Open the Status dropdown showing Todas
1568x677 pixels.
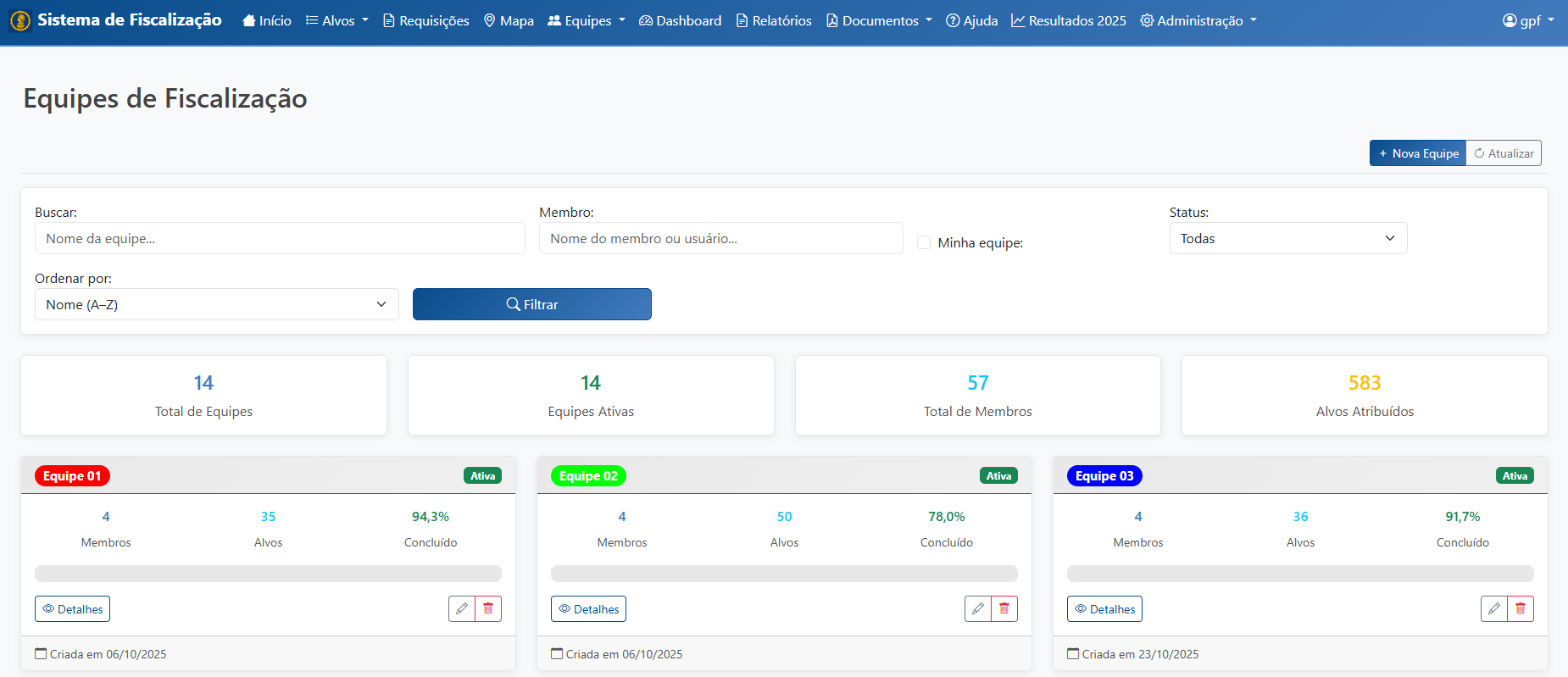pos(1287,238)
